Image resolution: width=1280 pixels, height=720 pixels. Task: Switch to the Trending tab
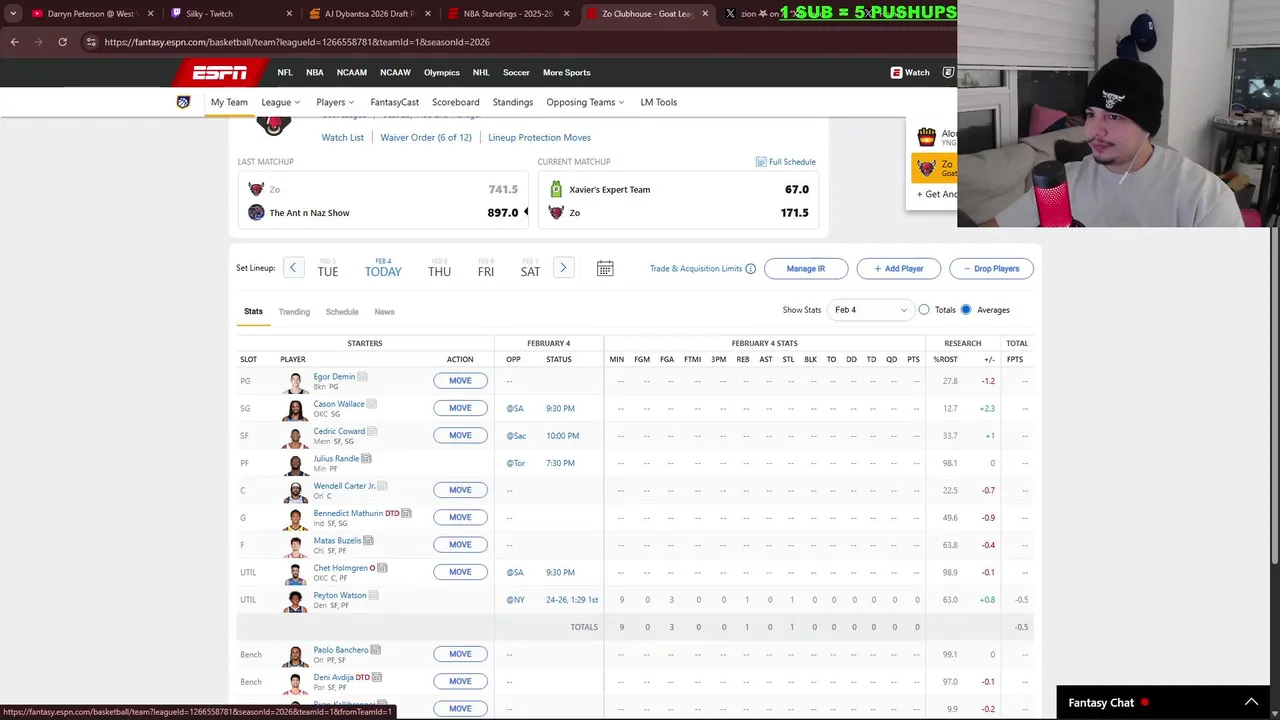[x=294, y=312]
